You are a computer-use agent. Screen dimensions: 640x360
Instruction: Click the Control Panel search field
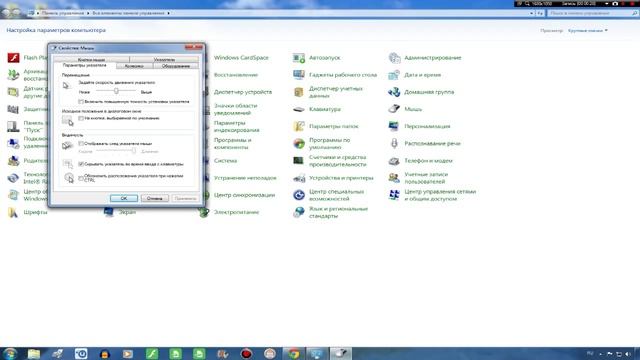pos(592,13)
